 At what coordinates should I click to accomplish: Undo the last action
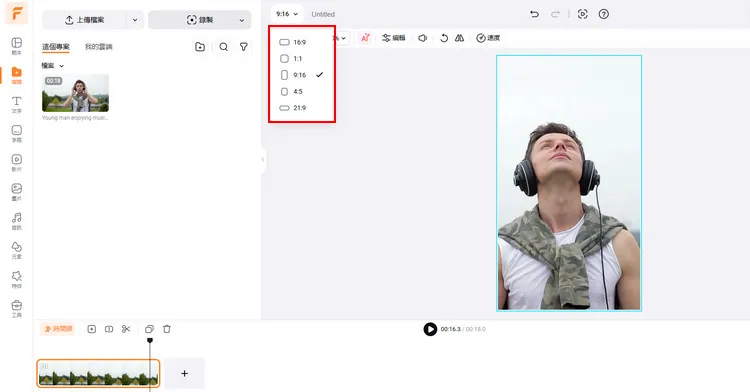534,14
